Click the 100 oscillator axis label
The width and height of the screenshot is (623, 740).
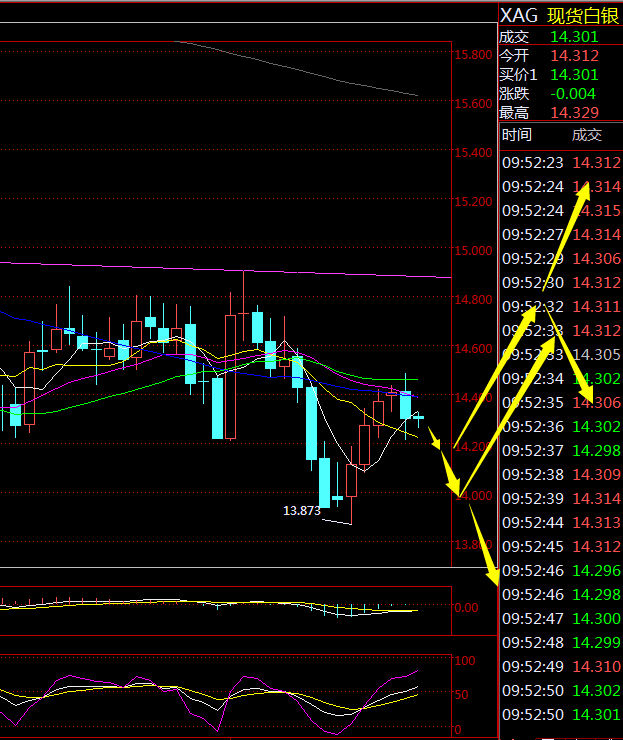point(464,661)
